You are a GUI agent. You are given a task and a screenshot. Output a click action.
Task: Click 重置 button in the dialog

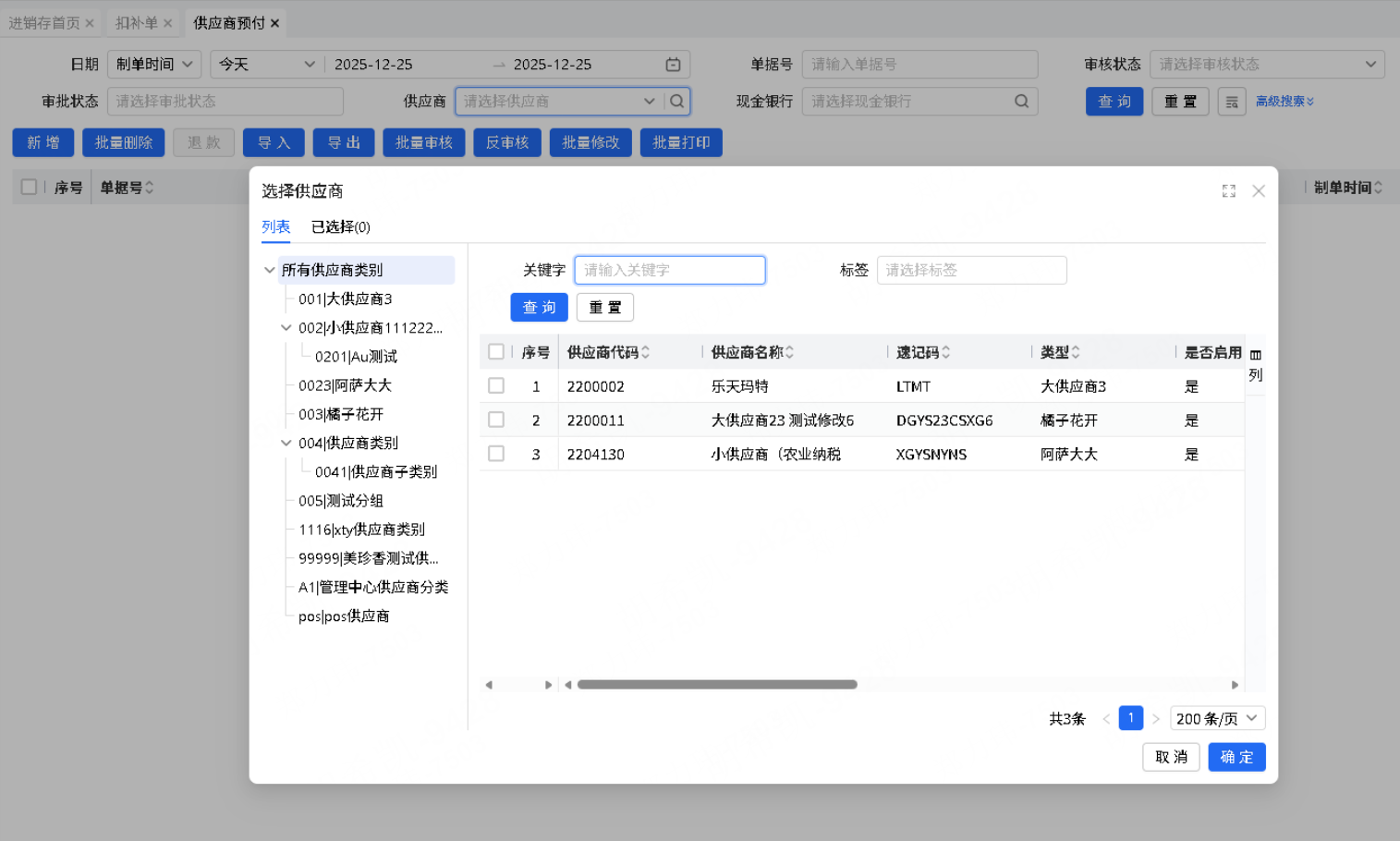pos(604,308)
